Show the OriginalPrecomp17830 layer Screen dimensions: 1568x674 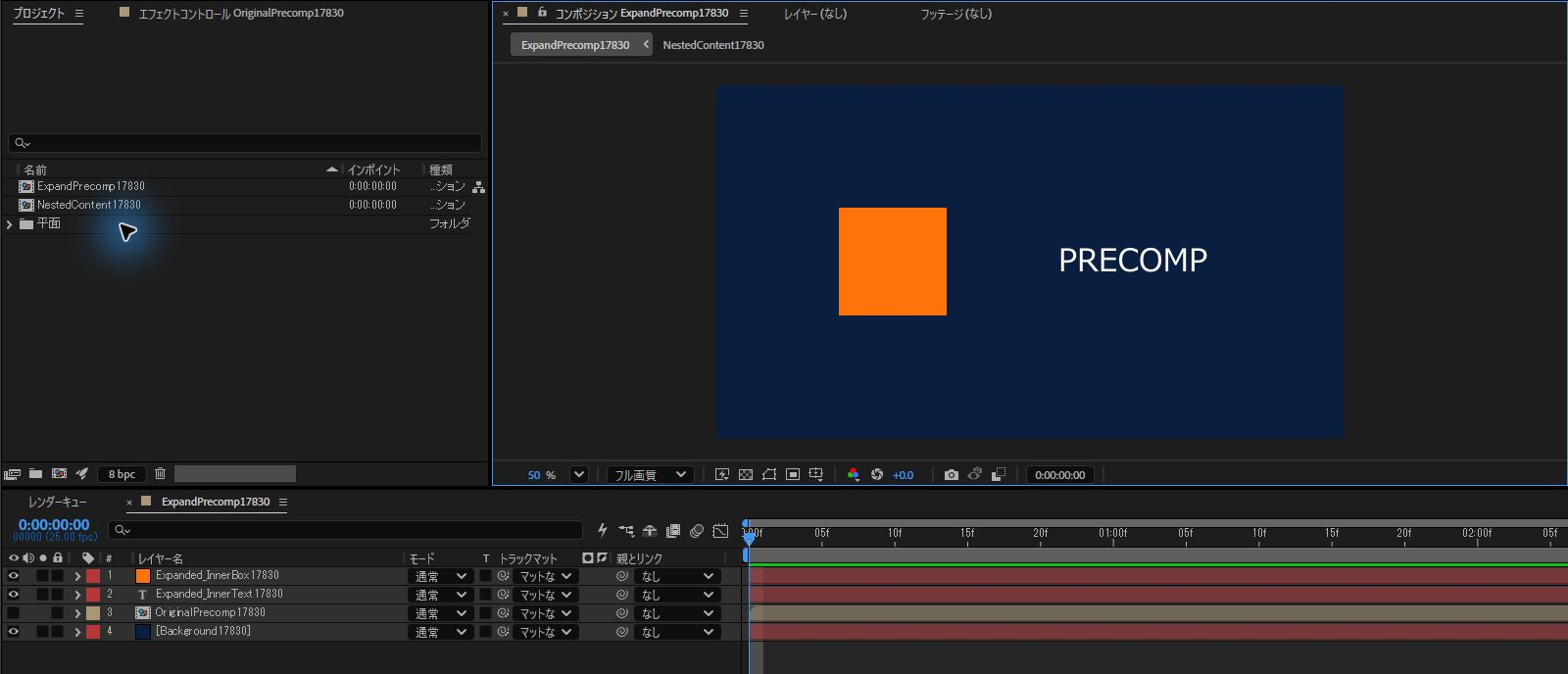point(13,613)
